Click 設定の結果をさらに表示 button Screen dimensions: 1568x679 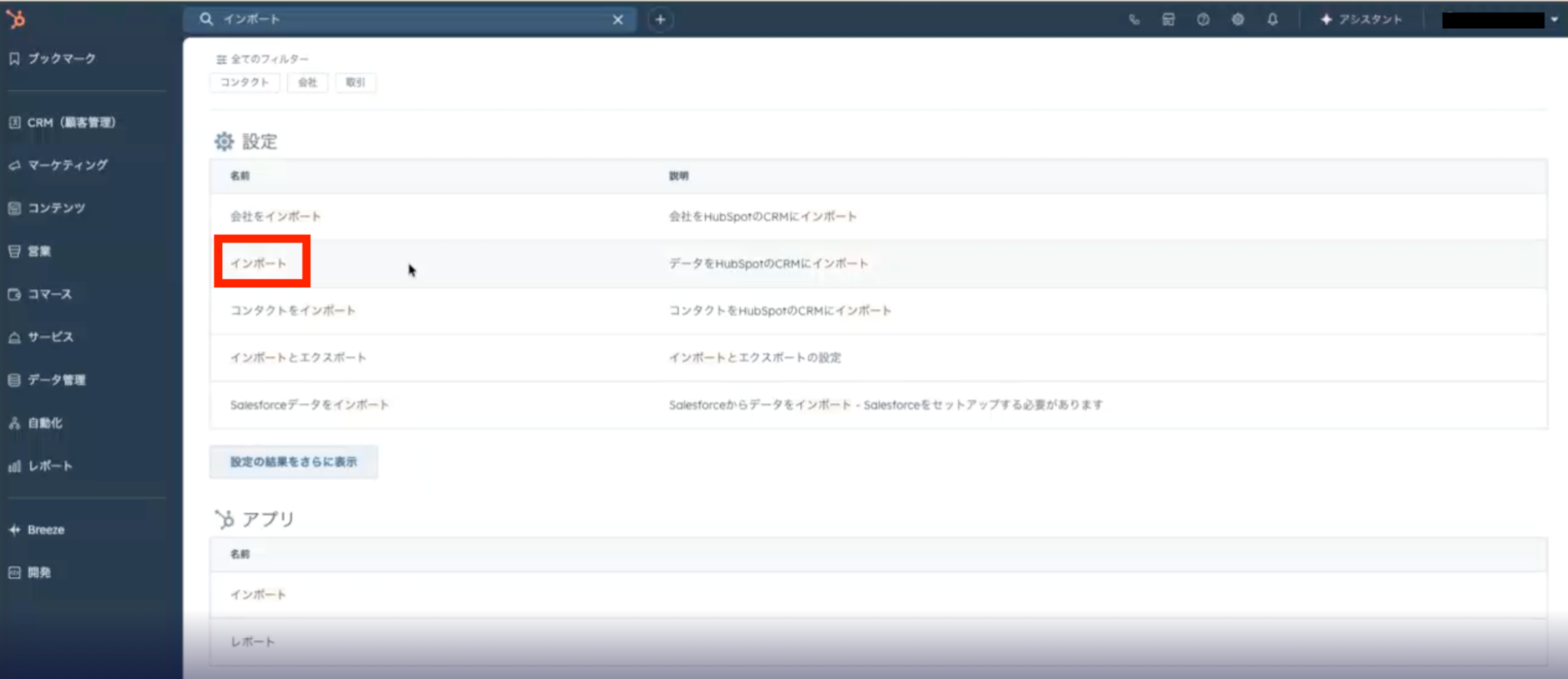click(293, 462)
